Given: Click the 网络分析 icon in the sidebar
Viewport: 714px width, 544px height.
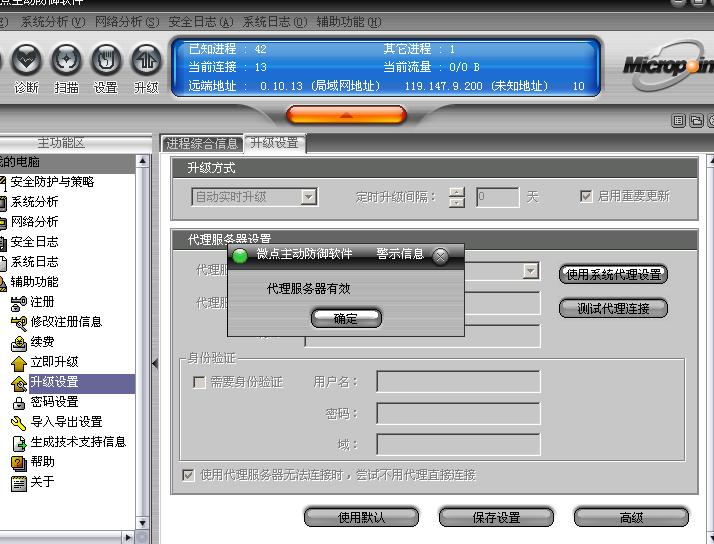Looking at the screenshot, I should [x=2, y=223].
